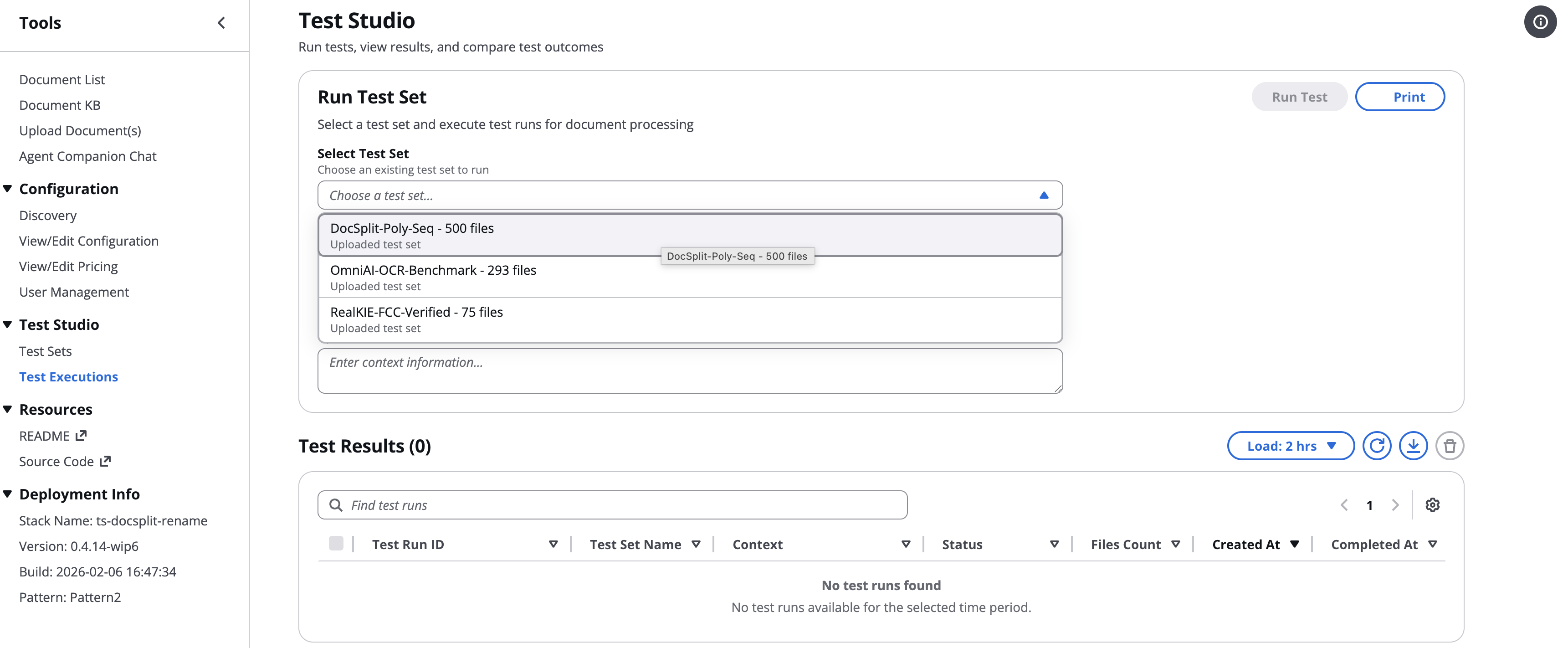Refresh the test results list

(x=1377, y=446)
